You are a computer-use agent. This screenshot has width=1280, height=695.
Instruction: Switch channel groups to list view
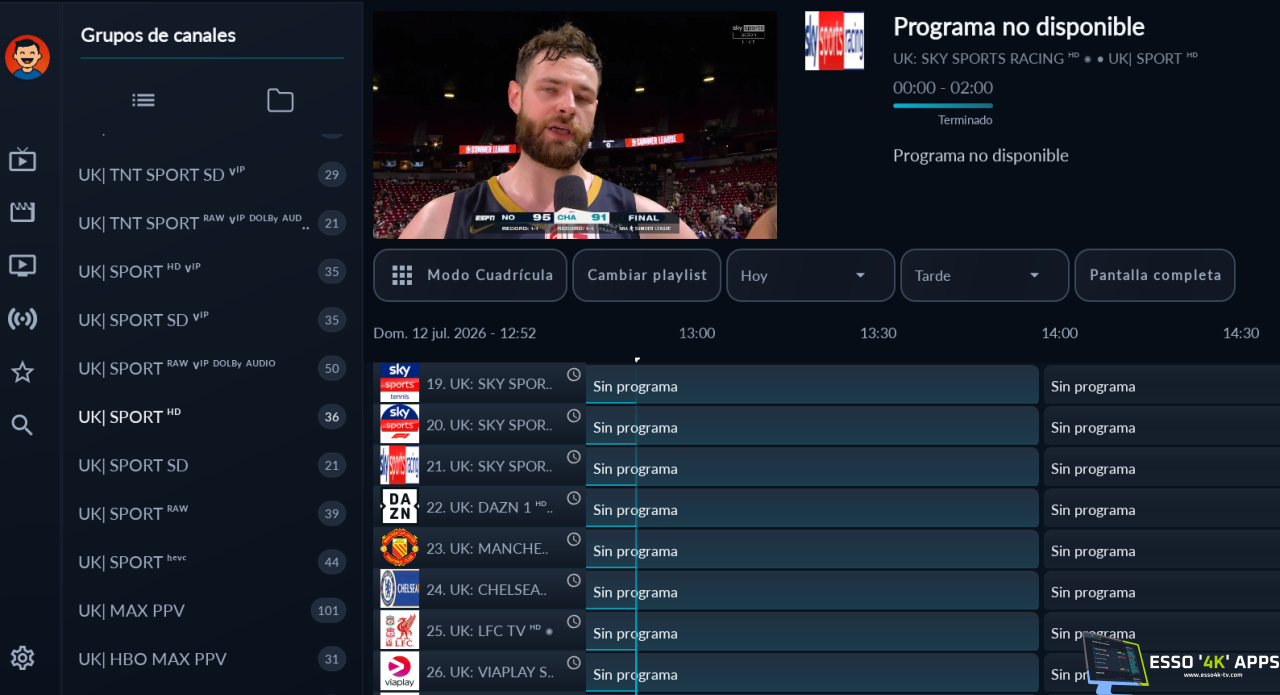[x=143, y=100]
